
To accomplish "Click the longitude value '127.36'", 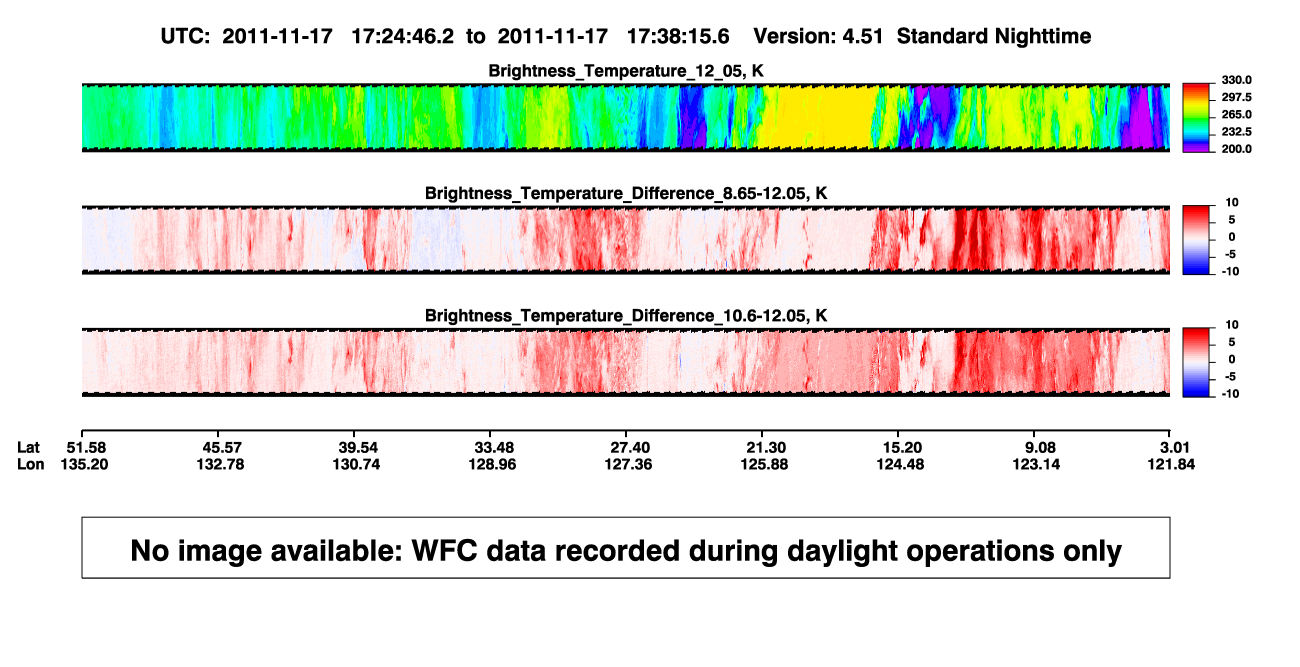I will pos(629,464).
